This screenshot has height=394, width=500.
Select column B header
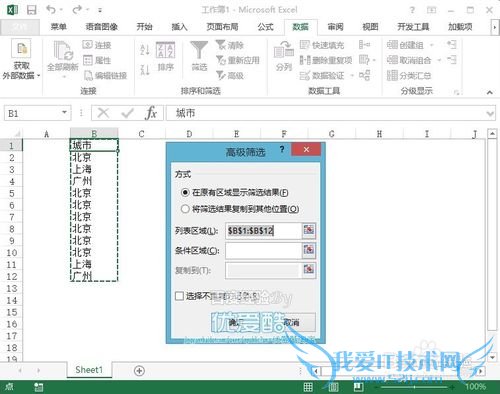click(94, 134)
